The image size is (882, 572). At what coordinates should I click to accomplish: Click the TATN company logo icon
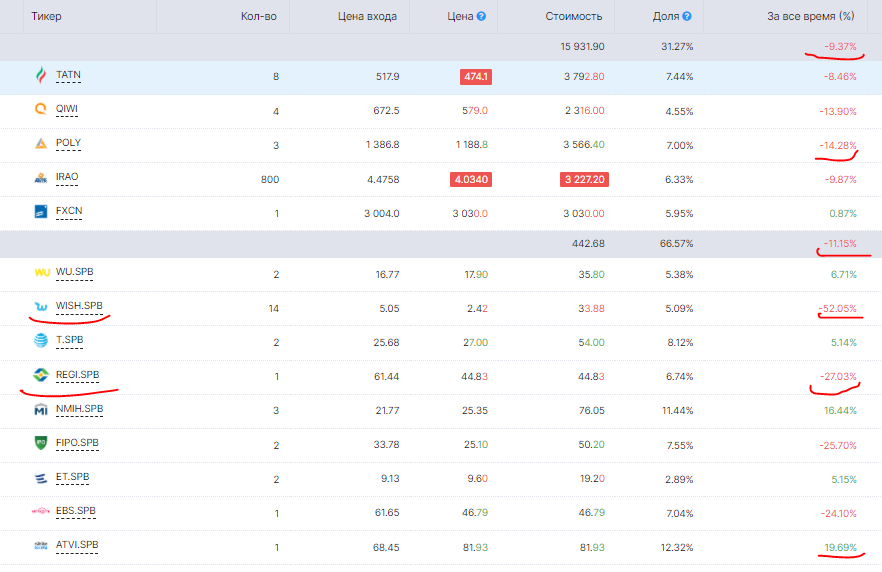[x=40, y=75]
